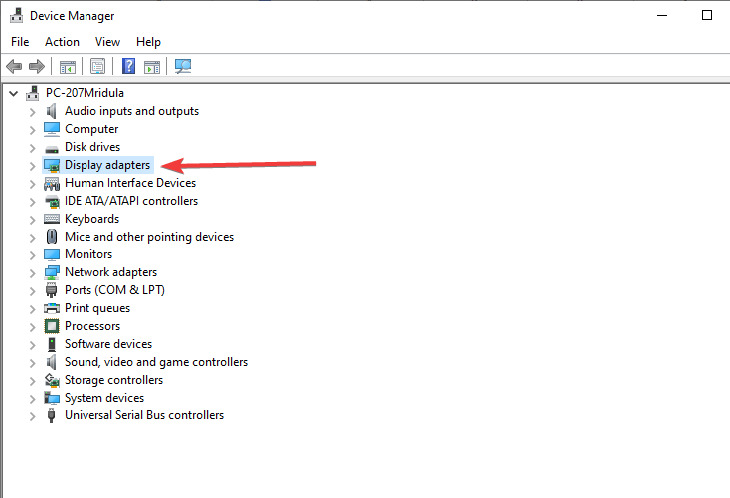The width and height of the screenshot is (730, 498).
Task: Click the Processors chip icon
Action: pyautogui.click(x=53, y=326)
